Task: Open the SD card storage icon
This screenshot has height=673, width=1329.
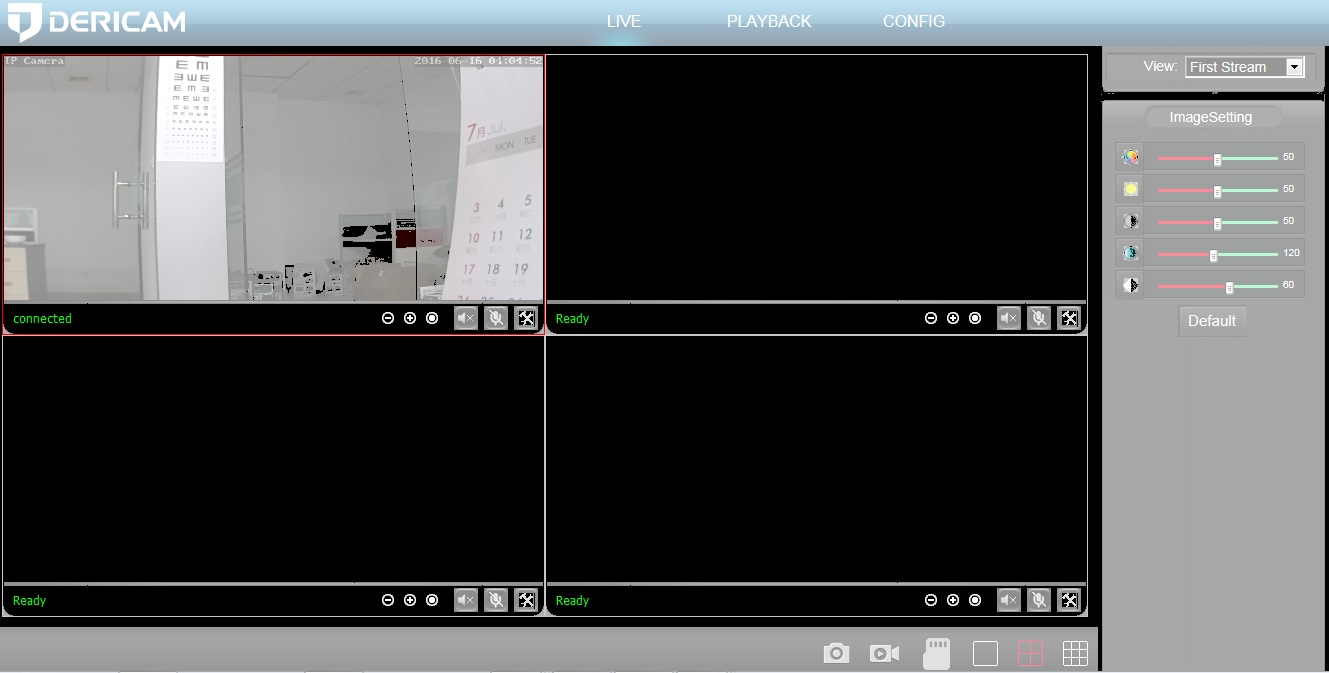Action: click(x=936, y=654)
